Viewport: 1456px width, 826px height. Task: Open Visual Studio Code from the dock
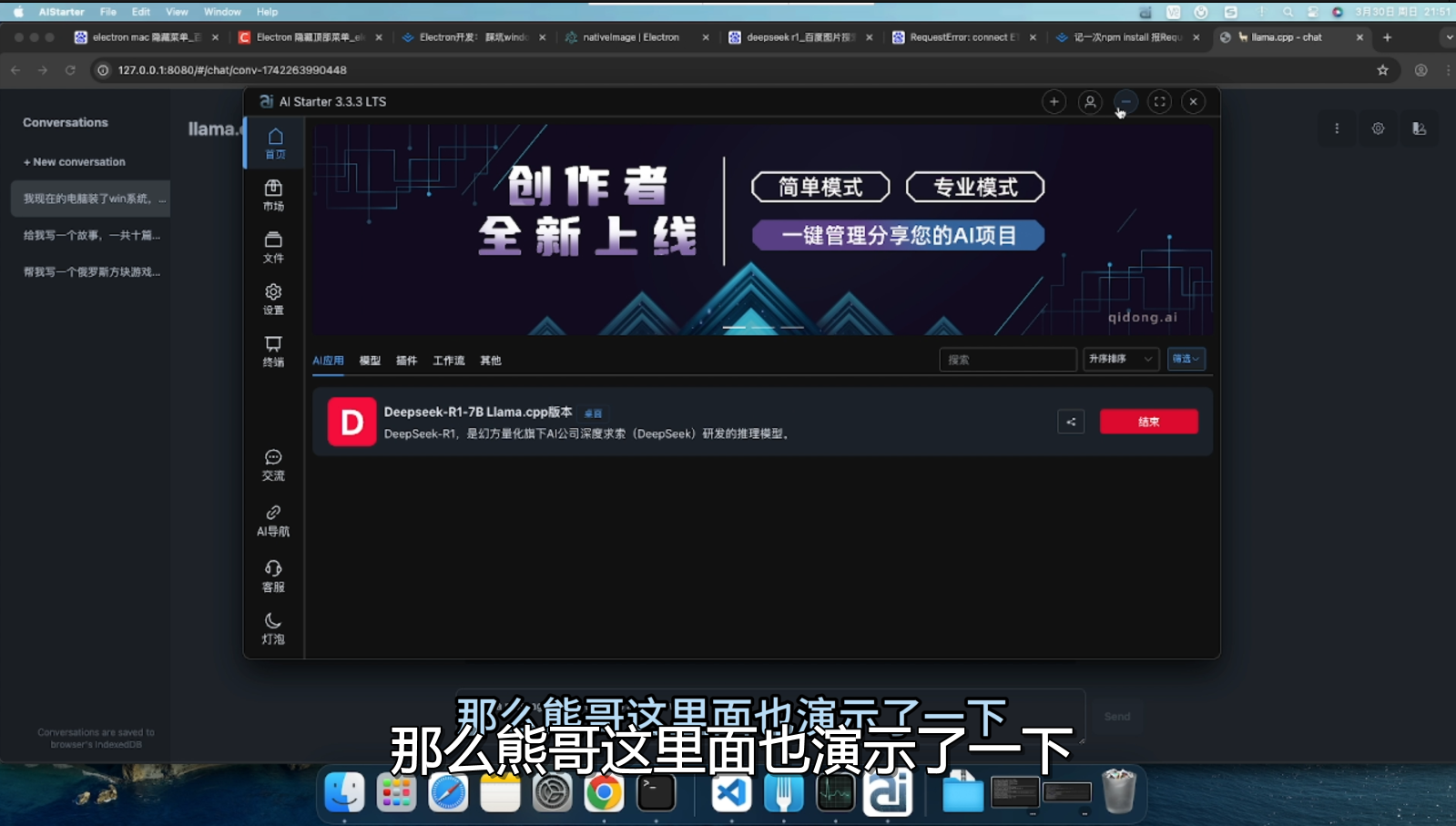tap(731, 792)
